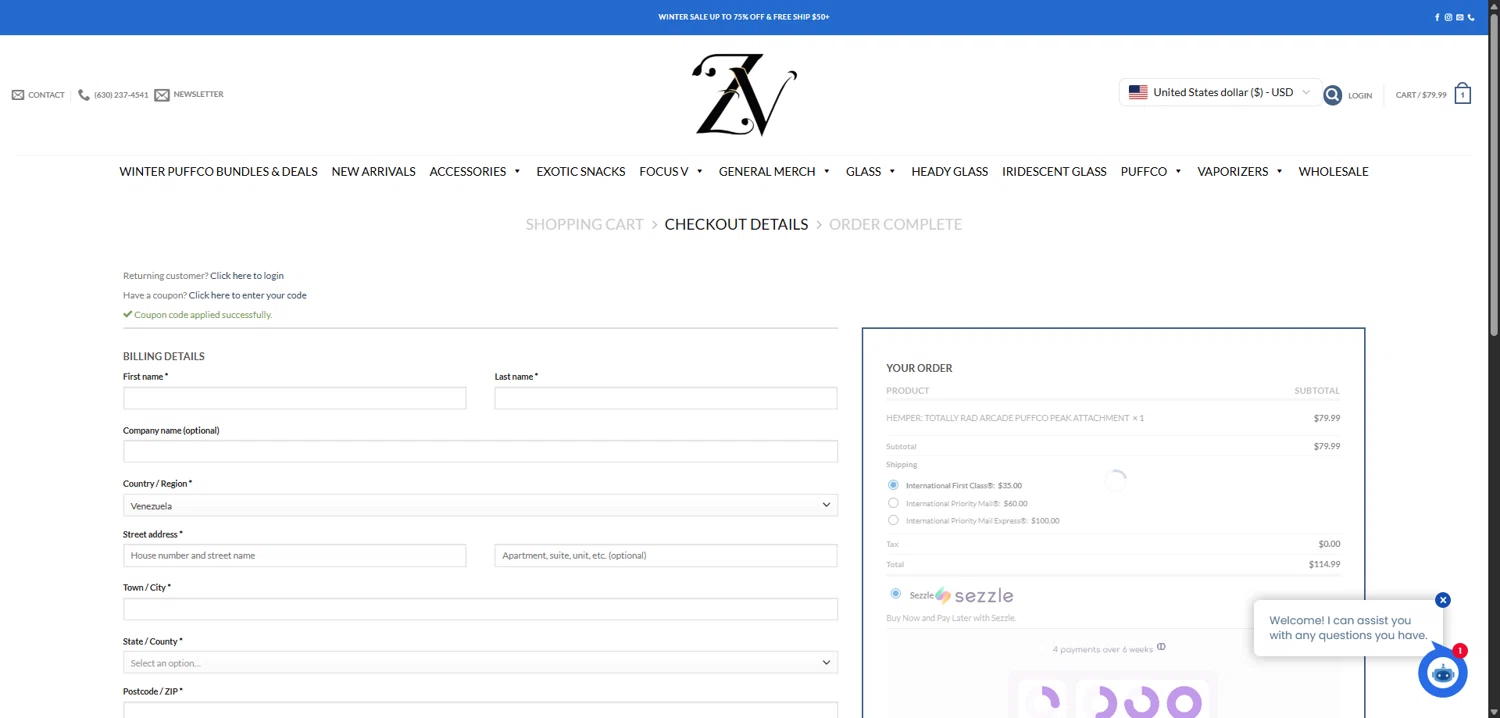Click the Town / City input field
1500x718 pixels.
tap(480, 609)
